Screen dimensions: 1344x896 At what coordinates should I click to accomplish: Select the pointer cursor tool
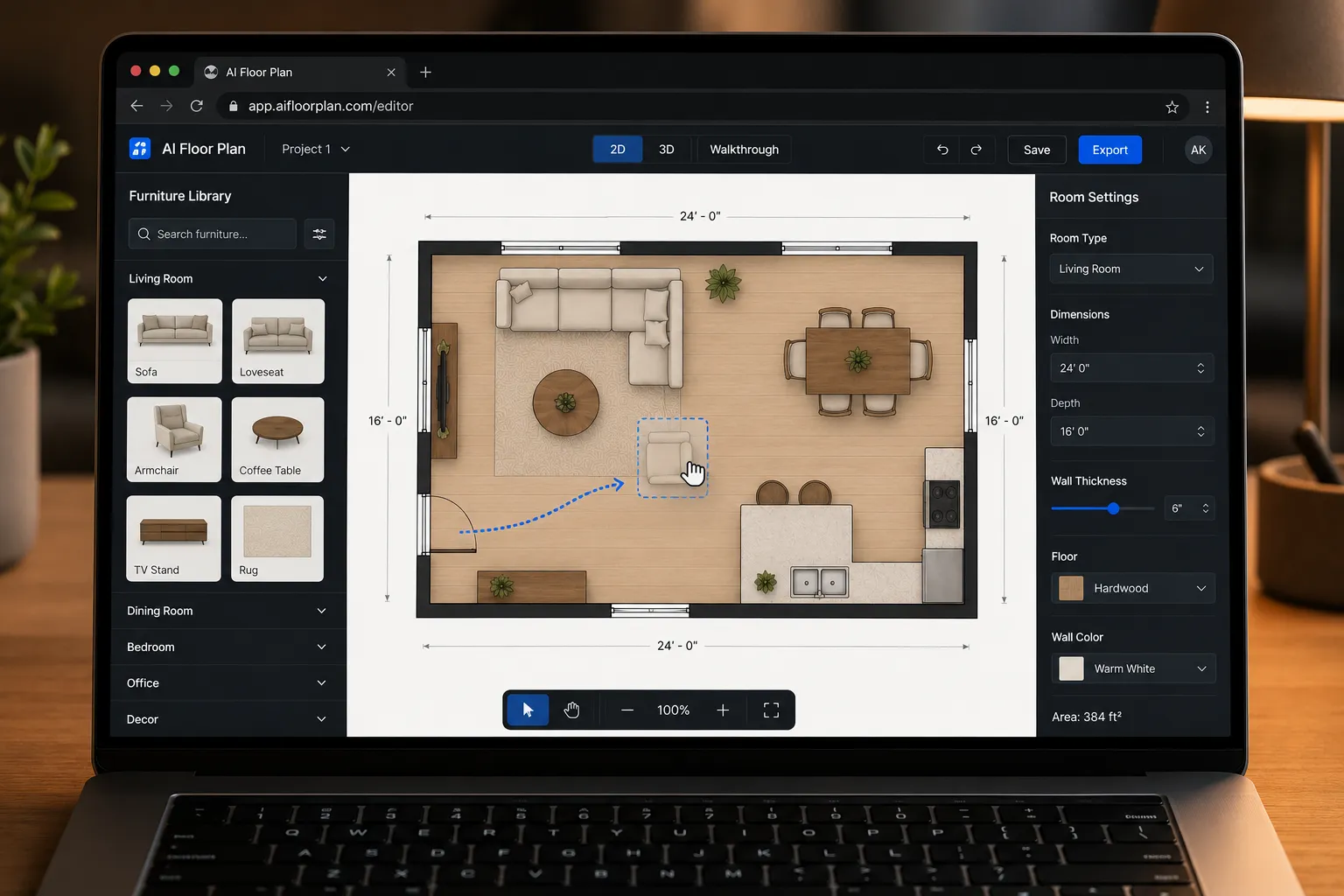528,710
